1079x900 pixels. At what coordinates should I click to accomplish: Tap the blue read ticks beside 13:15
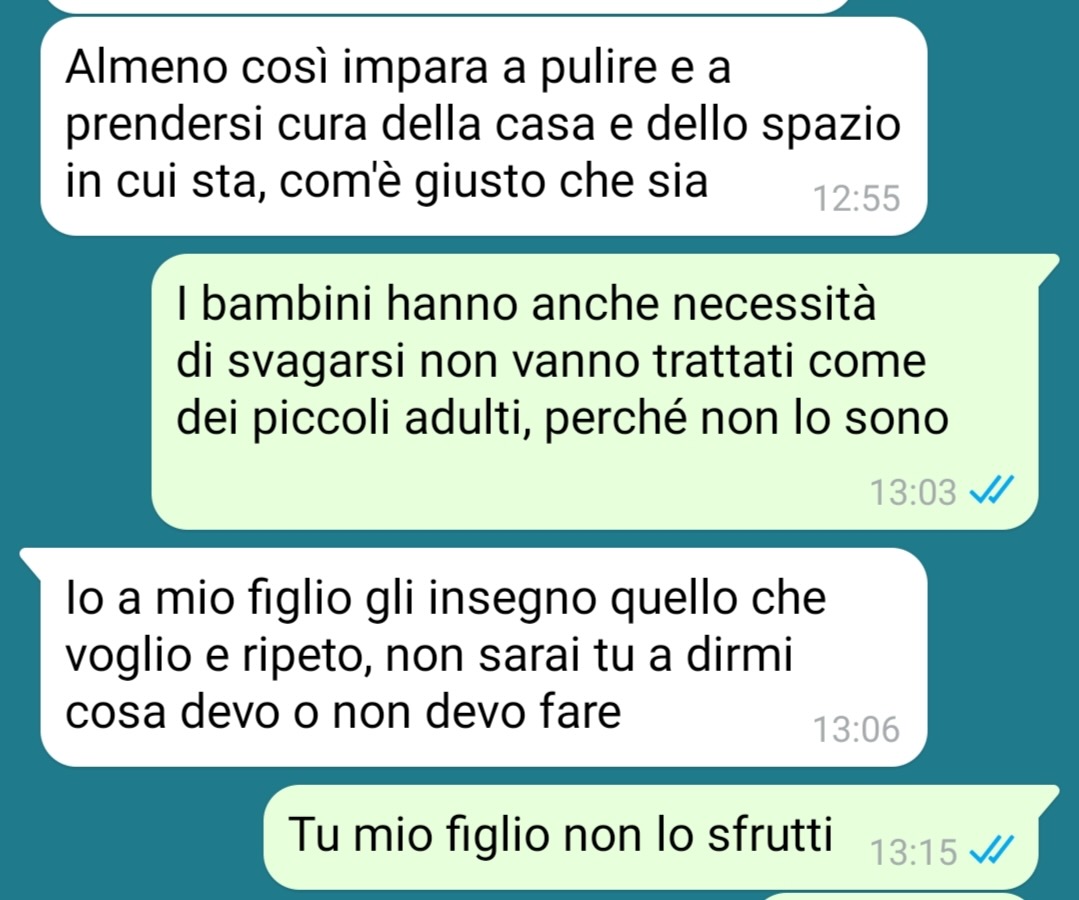tap(991, 851)
